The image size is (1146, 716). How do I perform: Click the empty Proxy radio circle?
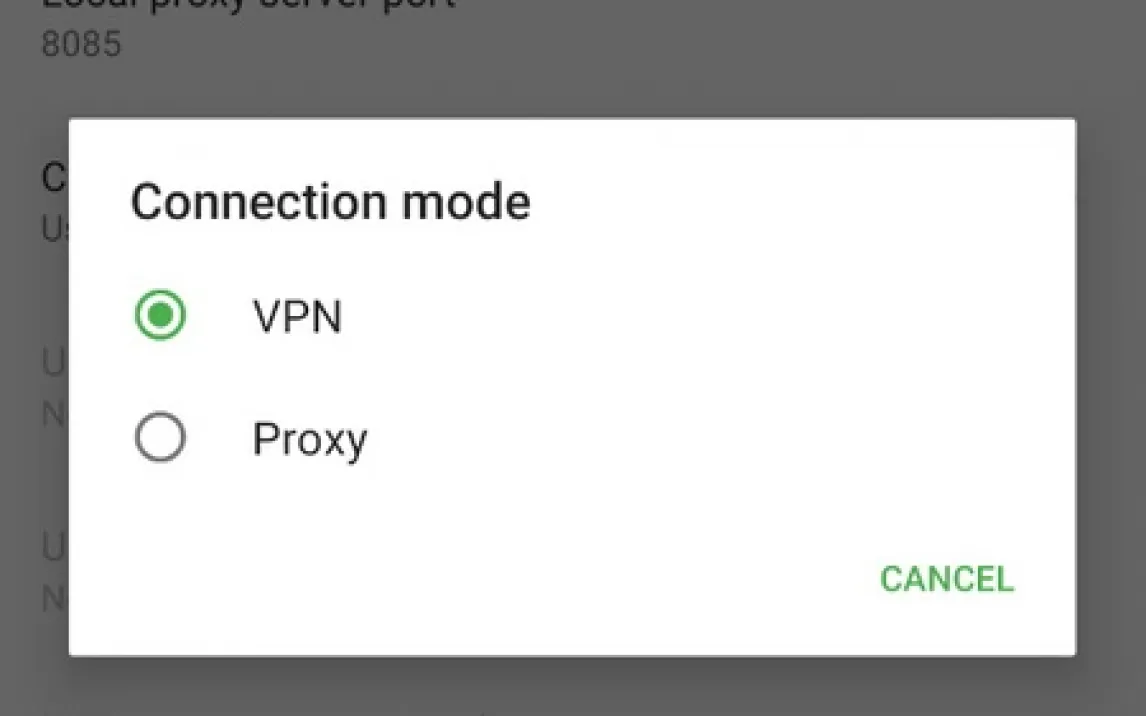[160, 438]
